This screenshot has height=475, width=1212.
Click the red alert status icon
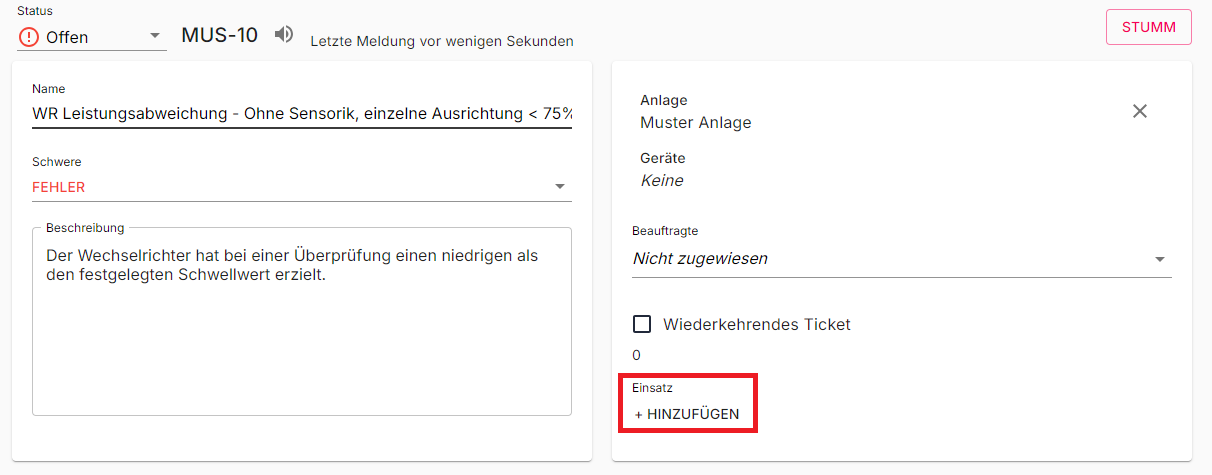point(29,37)
